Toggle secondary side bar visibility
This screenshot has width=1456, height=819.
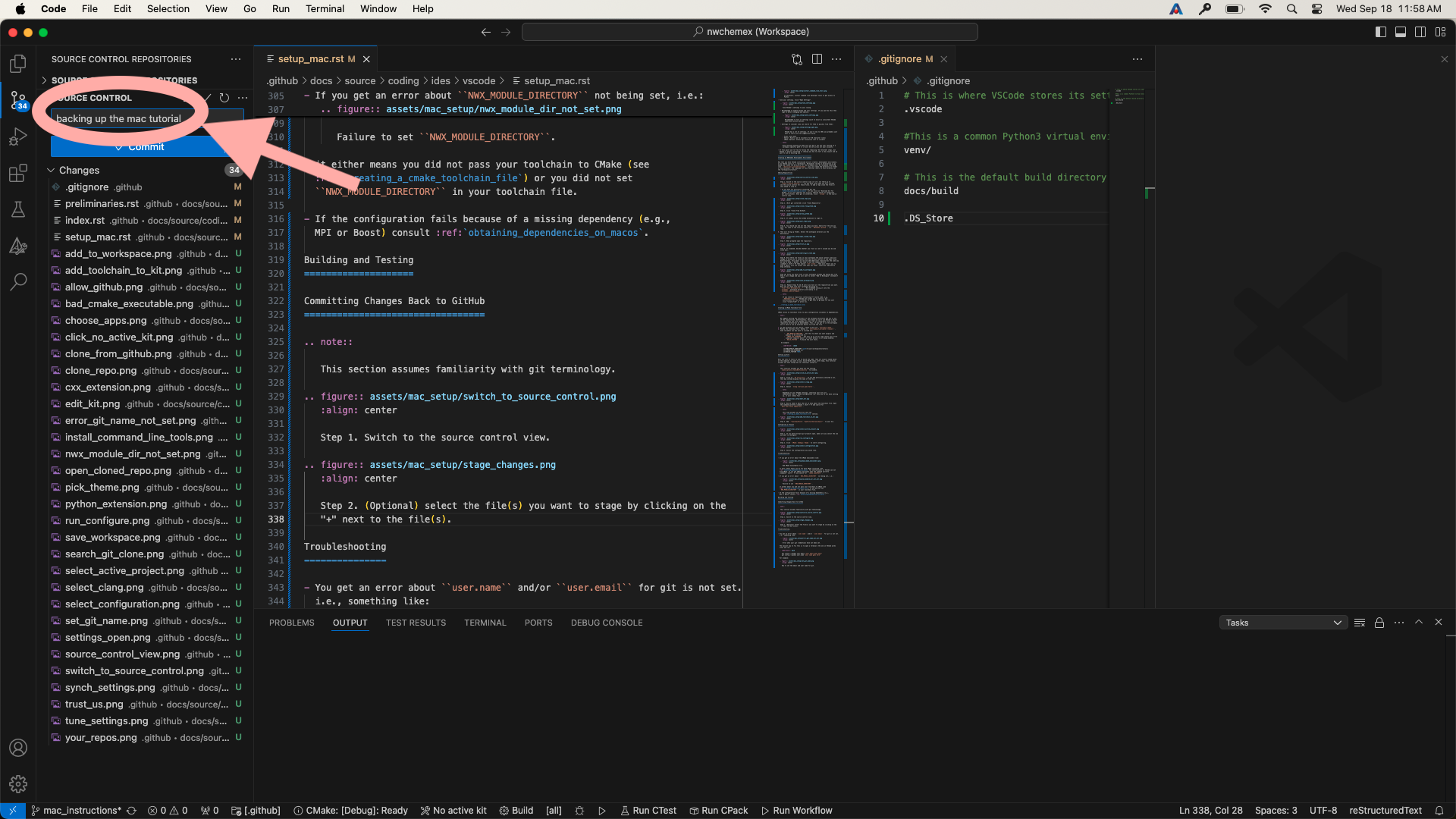pyautogui.click(x=1420, y=32)
